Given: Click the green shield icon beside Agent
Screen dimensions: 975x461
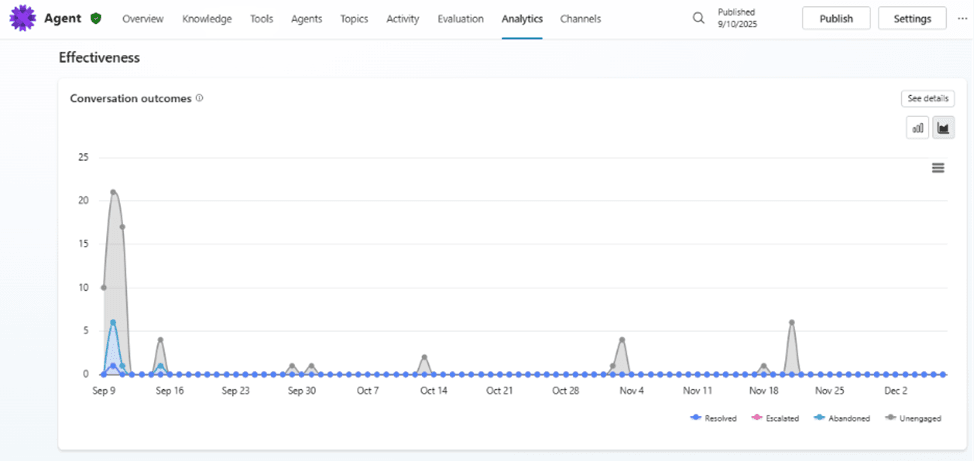Looking at the screenshot, I should tap(96, 19).
